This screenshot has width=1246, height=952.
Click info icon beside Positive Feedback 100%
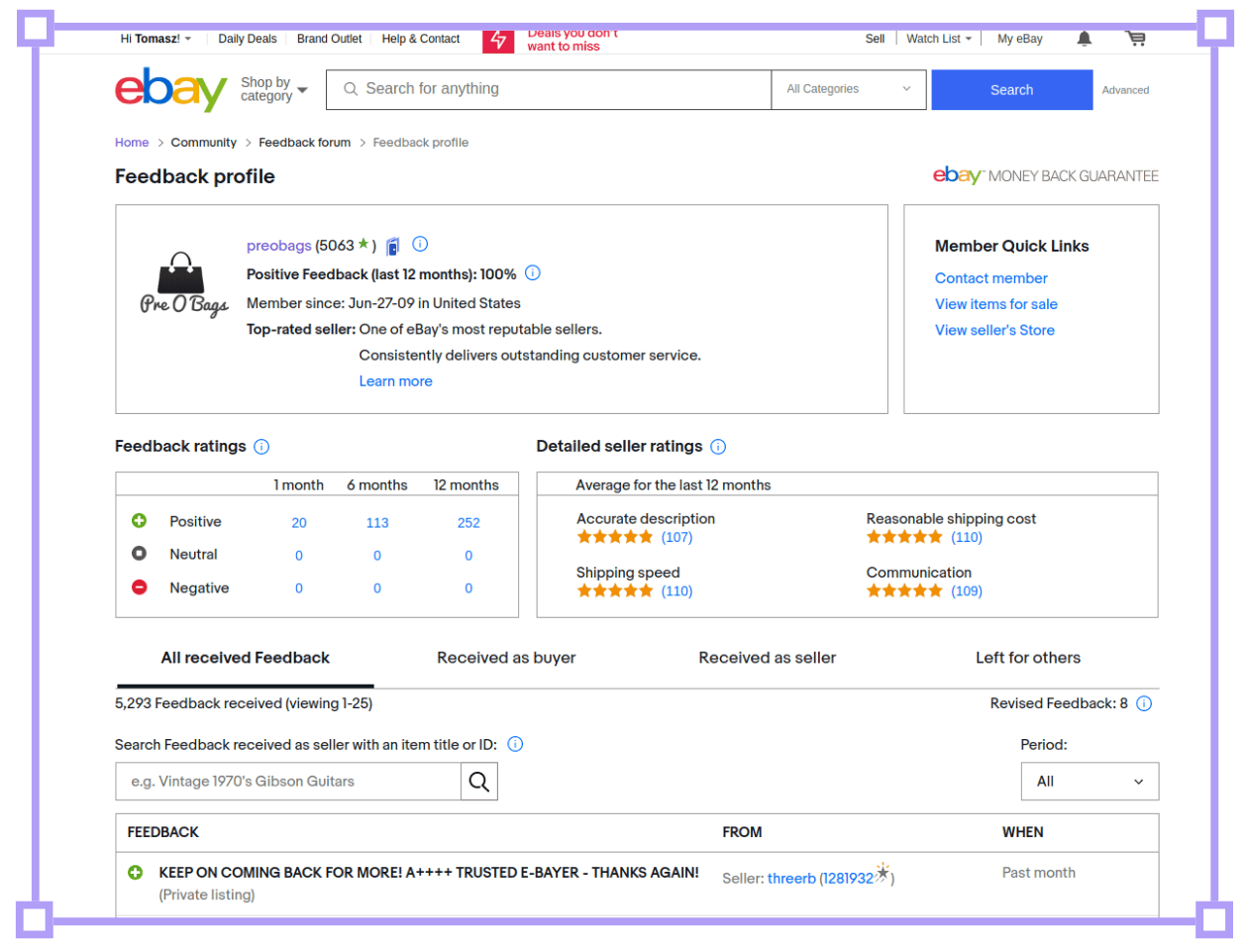(x=533, y=272)
